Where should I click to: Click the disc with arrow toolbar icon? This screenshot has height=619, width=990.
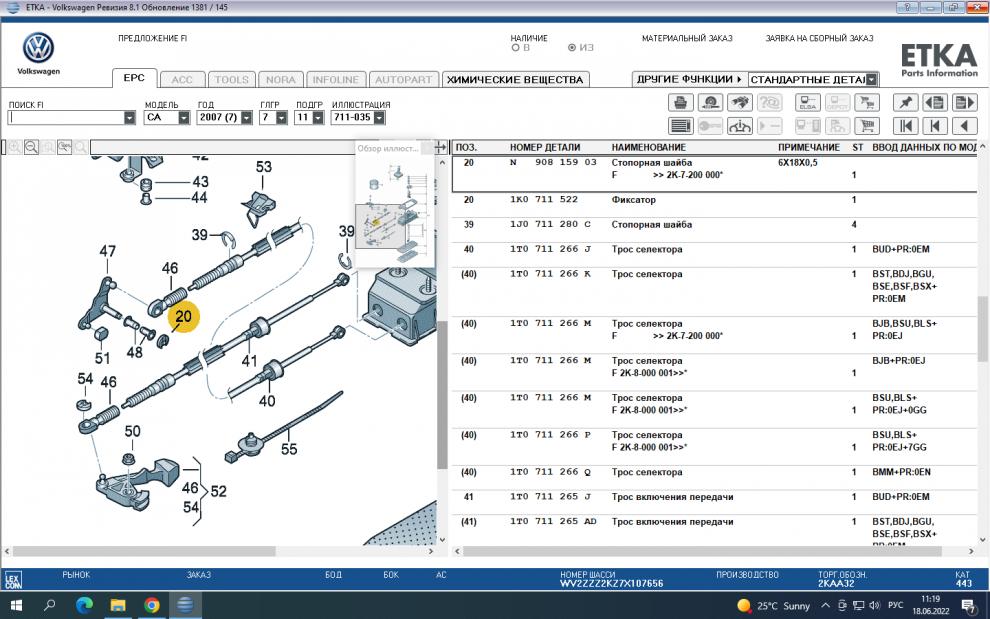coord(710,102)
